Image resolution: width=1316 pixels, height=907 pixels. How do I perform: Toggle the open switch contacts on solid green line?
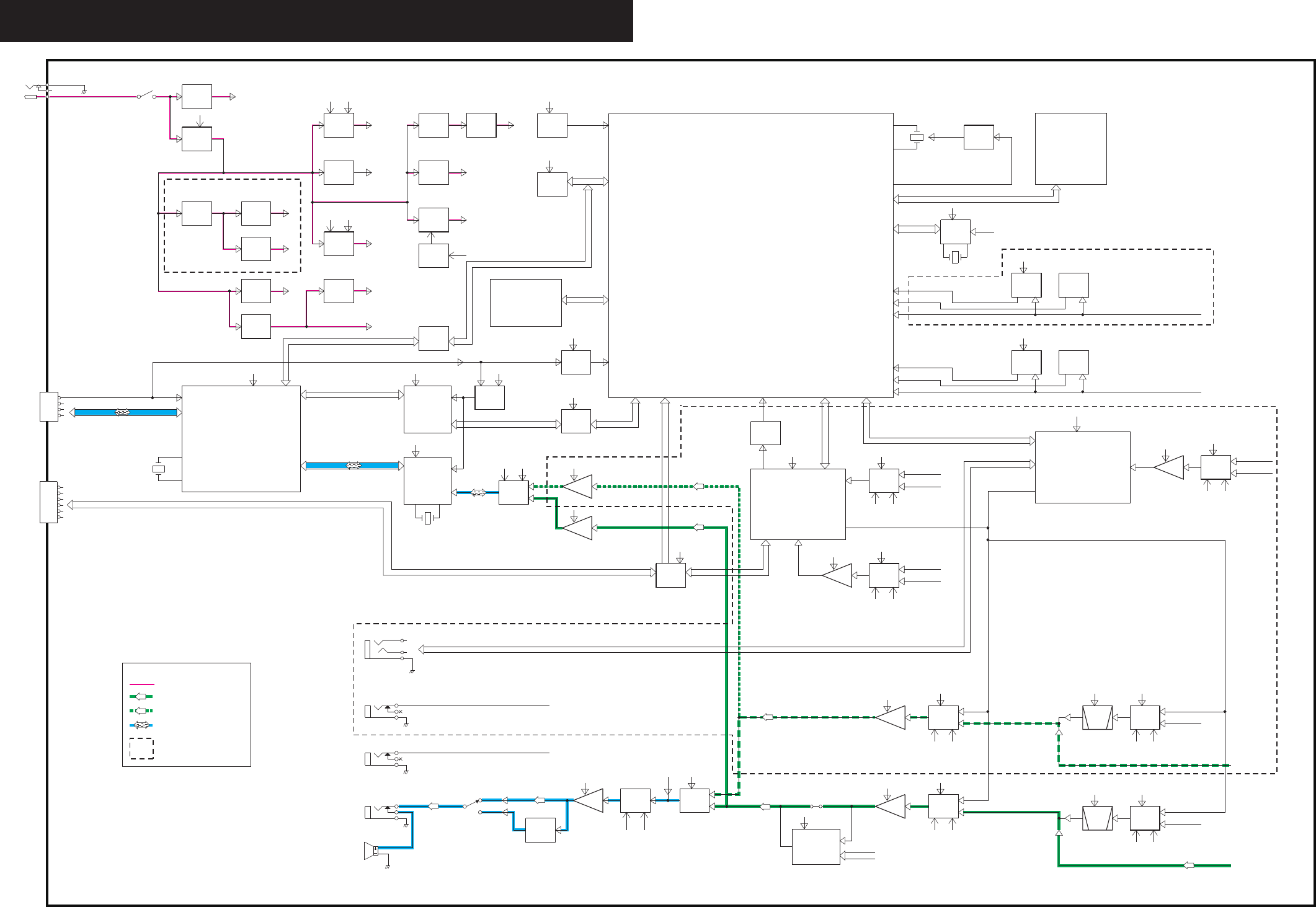[x=816, y=807]
